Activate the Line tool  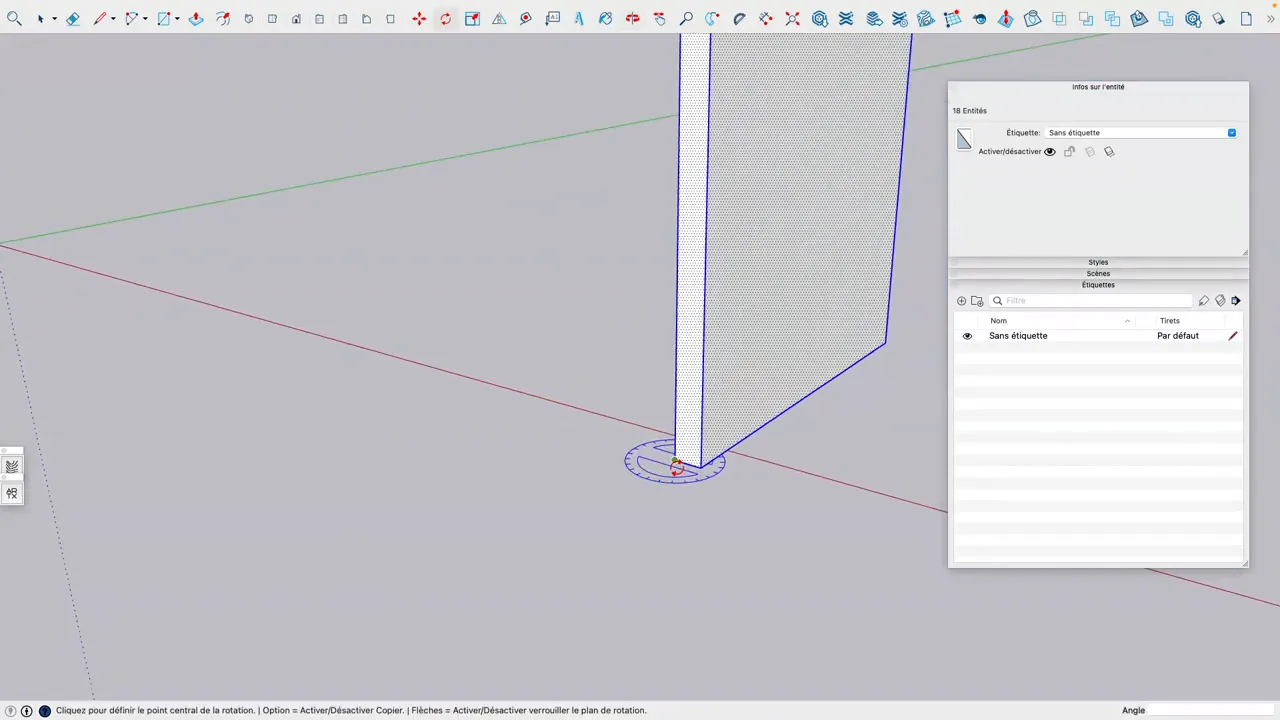(100, 18)
